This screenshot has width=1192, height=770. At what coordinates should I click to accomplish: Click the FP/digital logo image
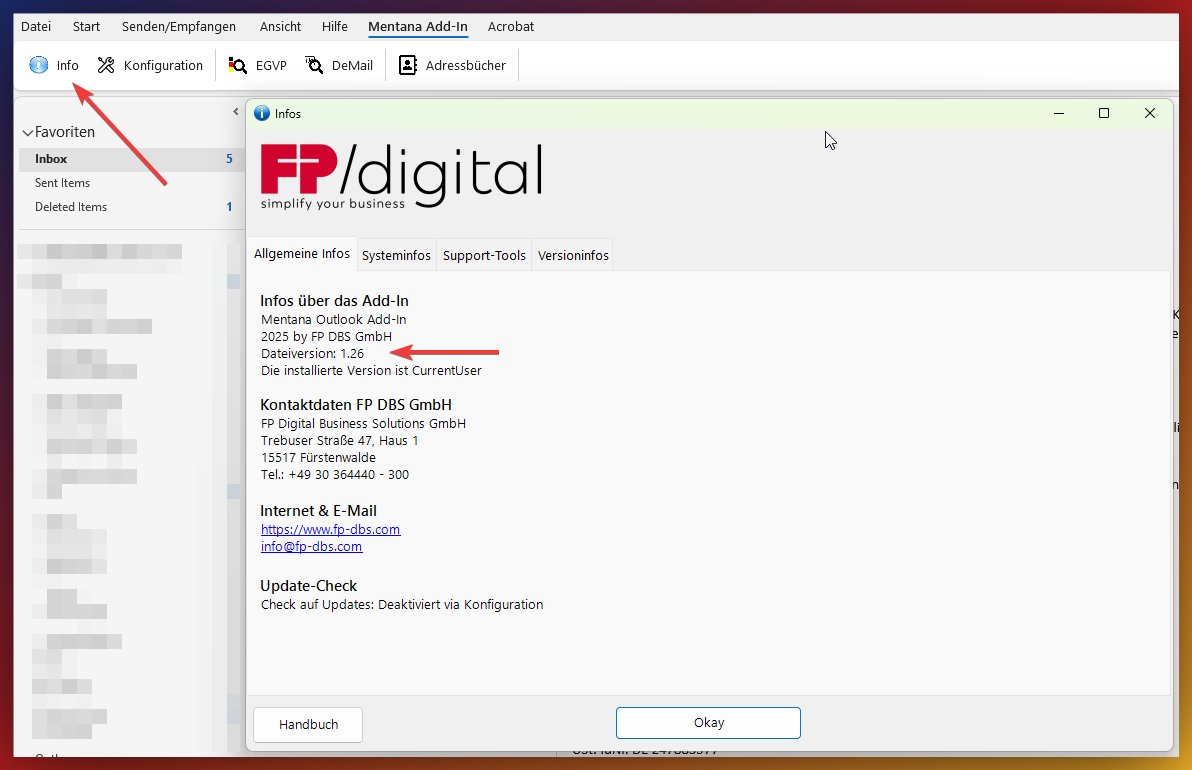(401, 176)
